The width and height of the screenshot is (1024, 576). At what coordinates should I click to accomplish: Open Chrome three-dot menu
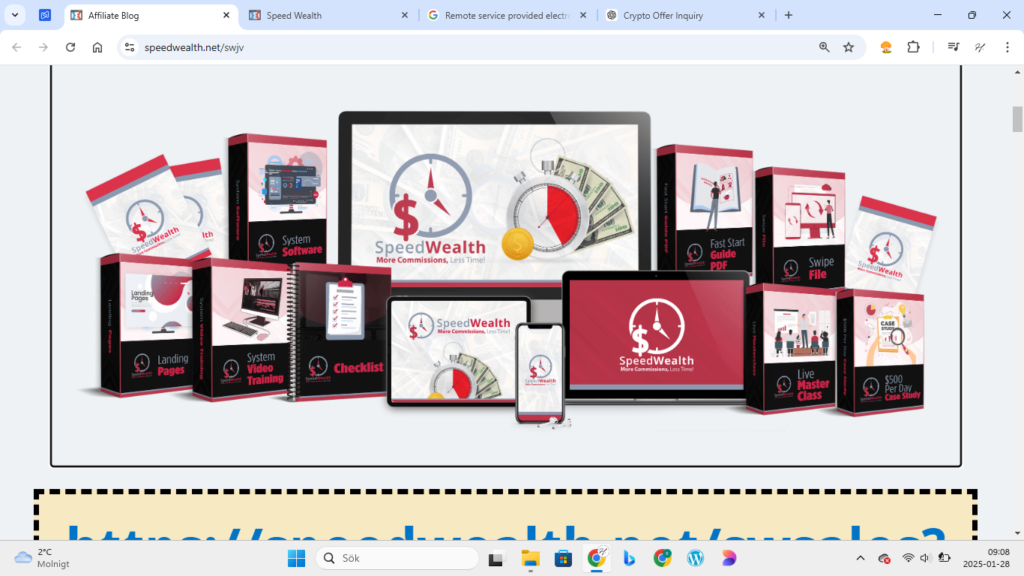pos(1007,47)
